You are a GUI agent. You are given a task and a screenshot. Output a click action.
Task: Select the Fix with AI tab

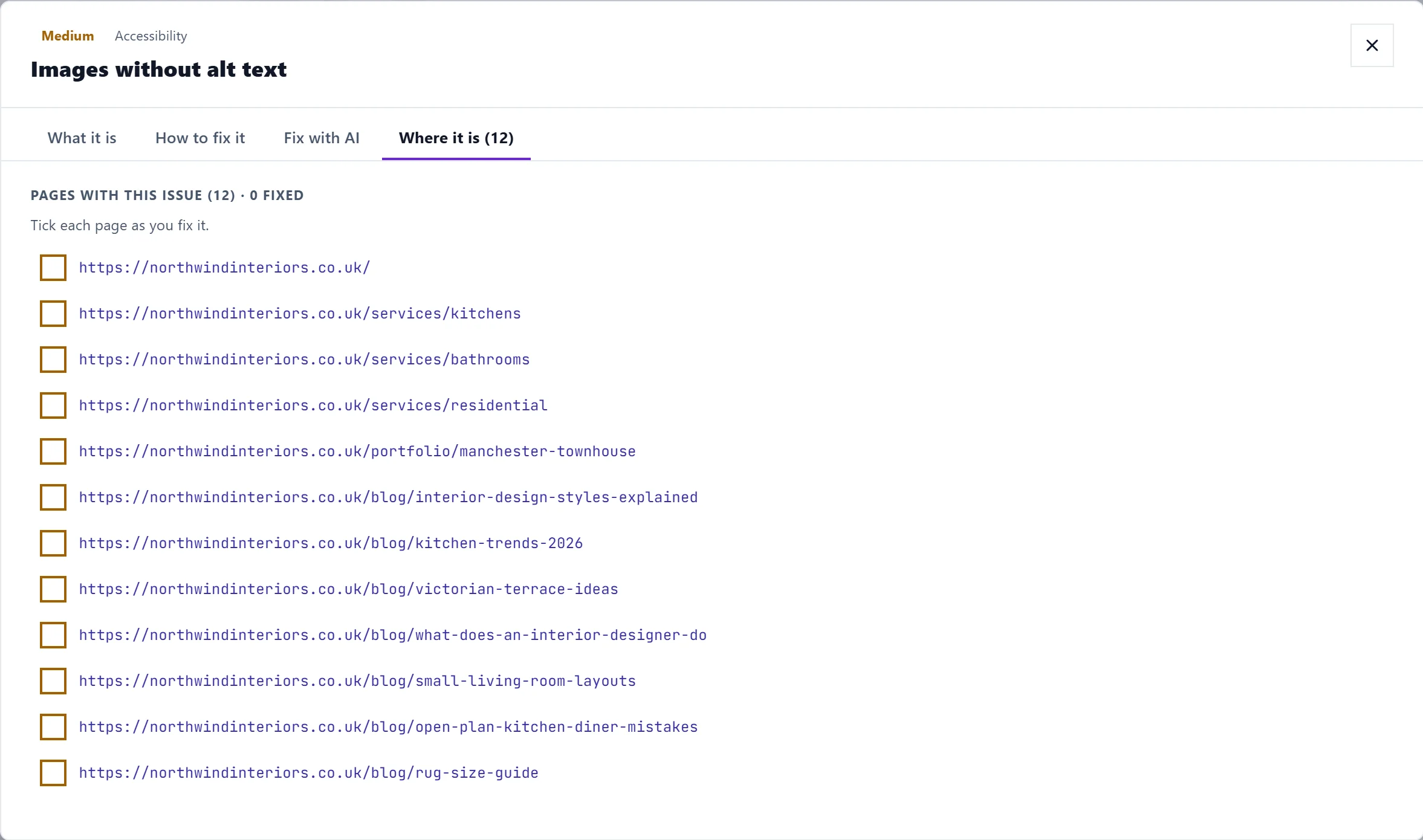click(x=322, y=138)
